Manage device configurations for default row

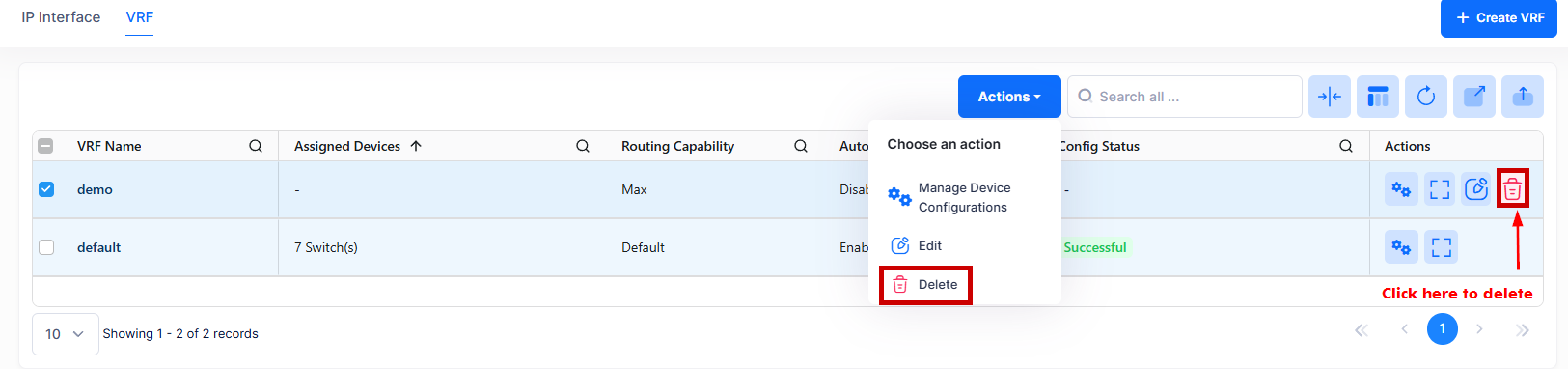[x=1401, y=247]
